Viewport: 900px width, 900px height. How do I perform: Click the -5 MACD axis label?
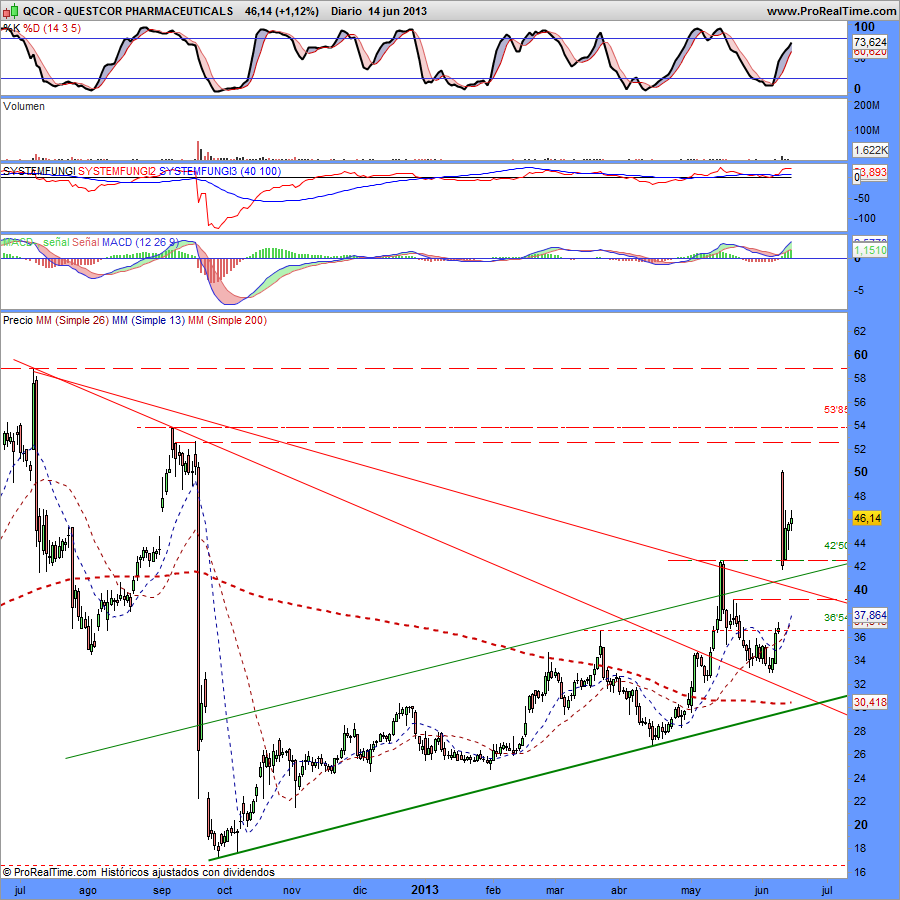pos(859,290)
